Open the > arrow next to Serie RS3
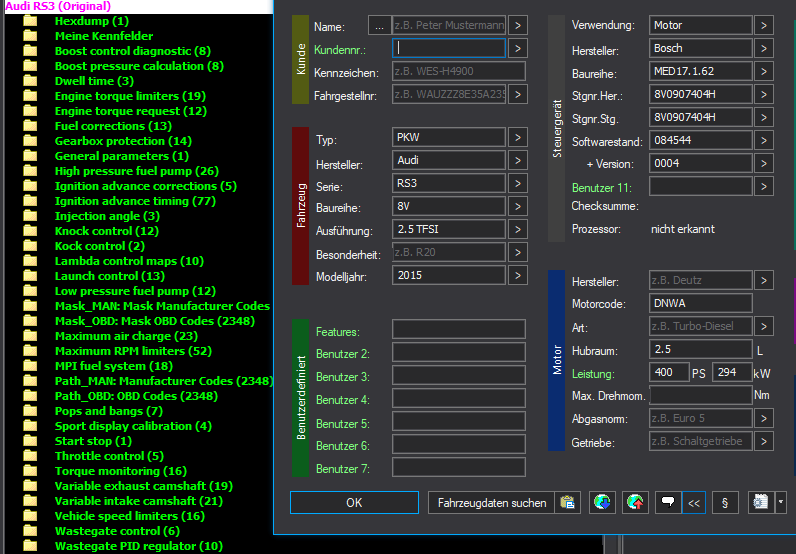This screenshot has width=796, height=554. [518, 183]
